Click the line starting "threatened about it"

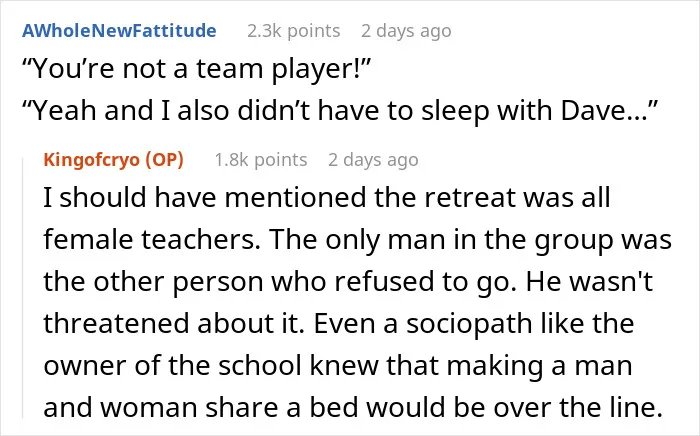(338, 324)
